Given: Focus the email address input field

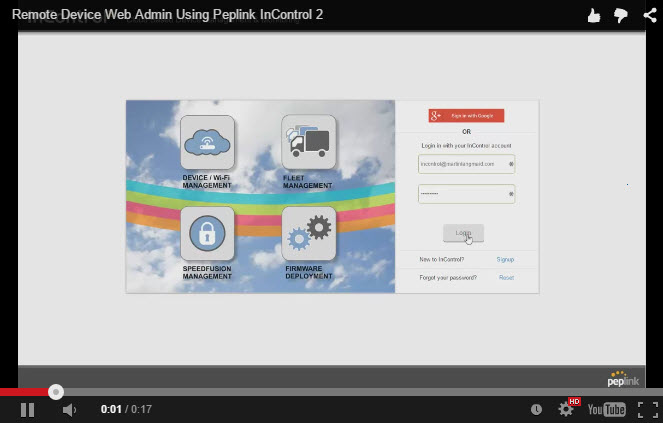Looking at the screenshot, I should tap(466, 163).
